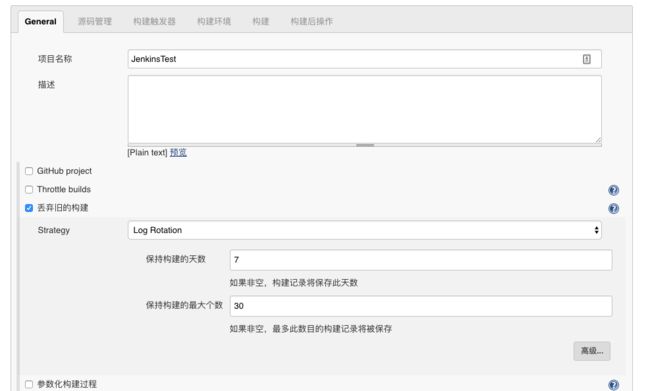Enable the GitHub project checkbox

(29, 171)
